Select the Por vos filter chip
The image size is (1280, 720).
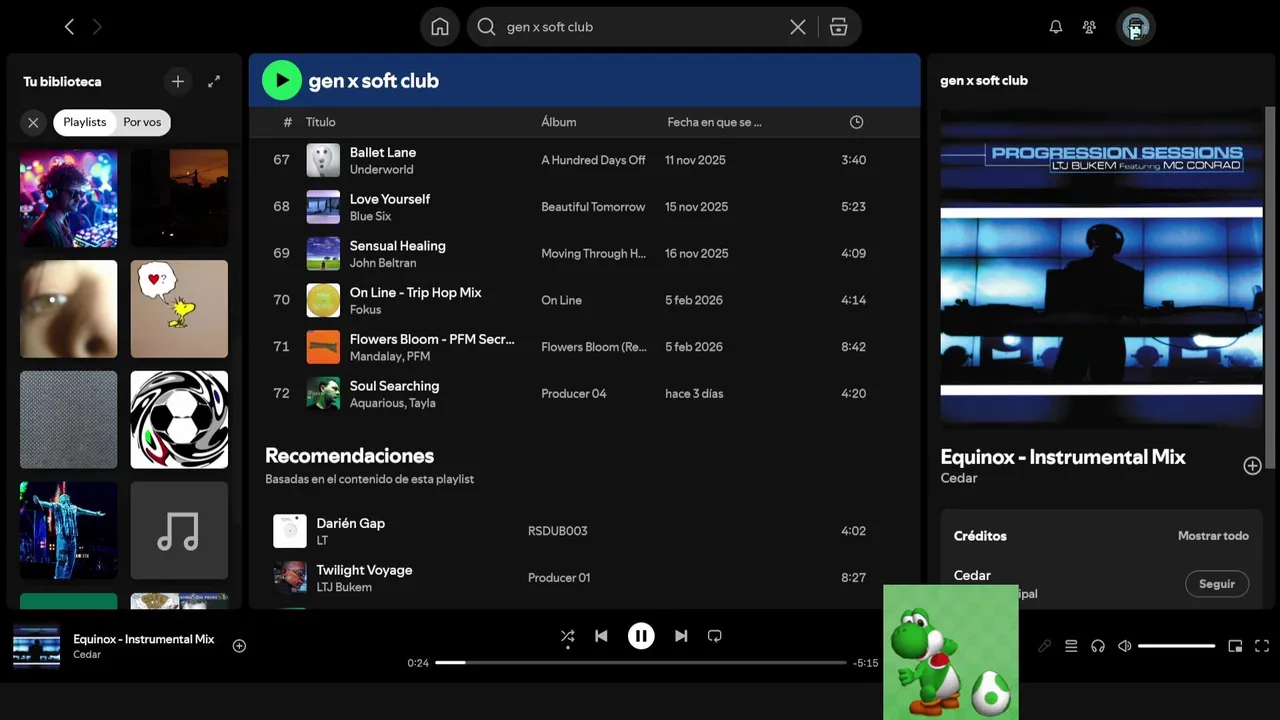(142, 122)
